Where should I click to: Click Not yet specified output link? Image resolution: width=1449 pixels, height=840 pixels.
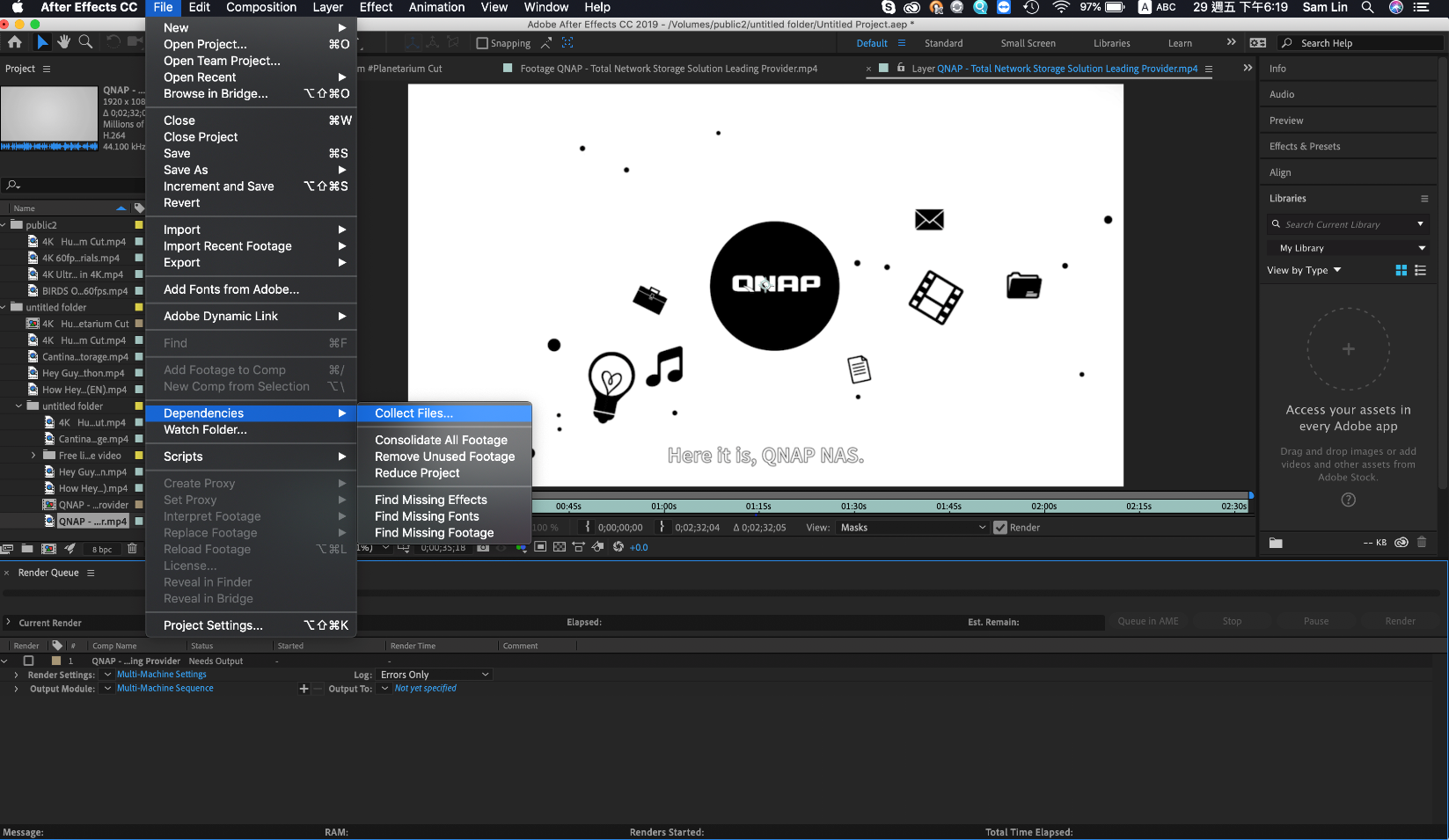[426, 689]
